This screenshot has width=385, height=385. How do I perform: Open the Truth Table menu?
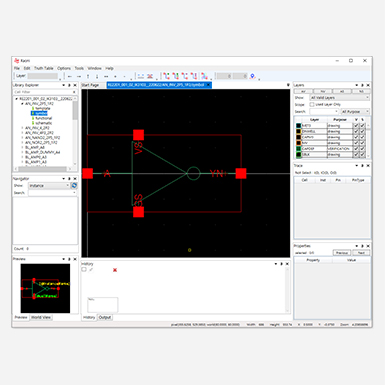pos(44,68)
